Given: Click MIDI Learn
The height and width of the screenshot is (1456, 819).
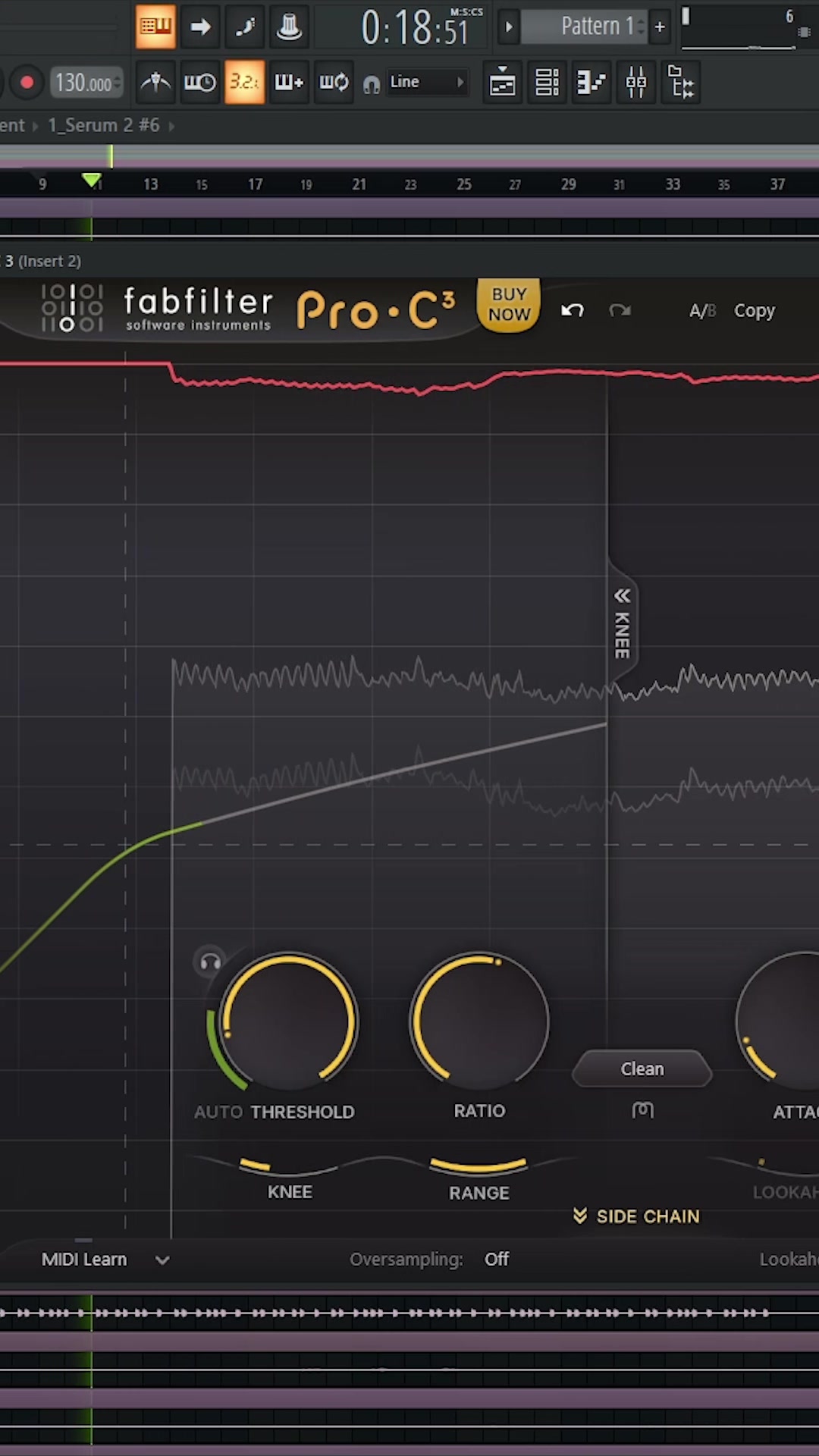Looking at the screenshot, I should click(84, 1260).
